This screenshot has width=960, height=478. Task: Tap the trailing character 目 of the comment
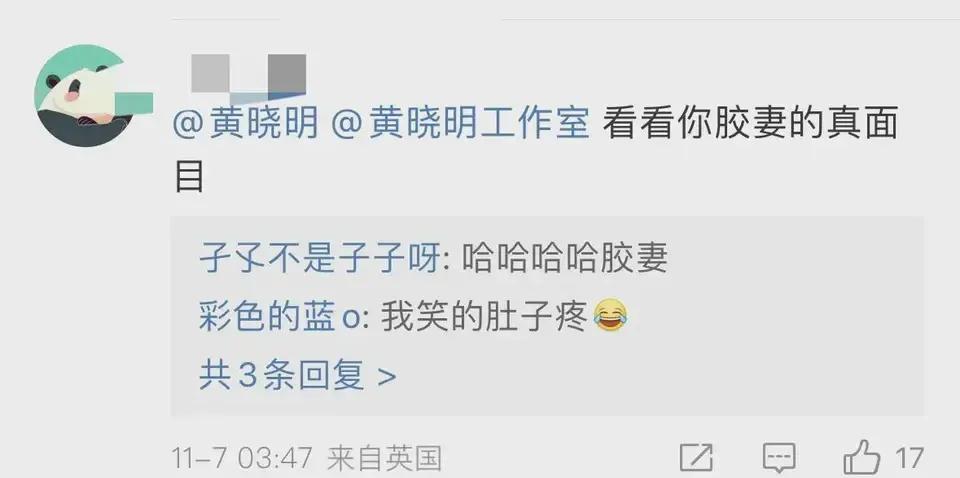189,176
